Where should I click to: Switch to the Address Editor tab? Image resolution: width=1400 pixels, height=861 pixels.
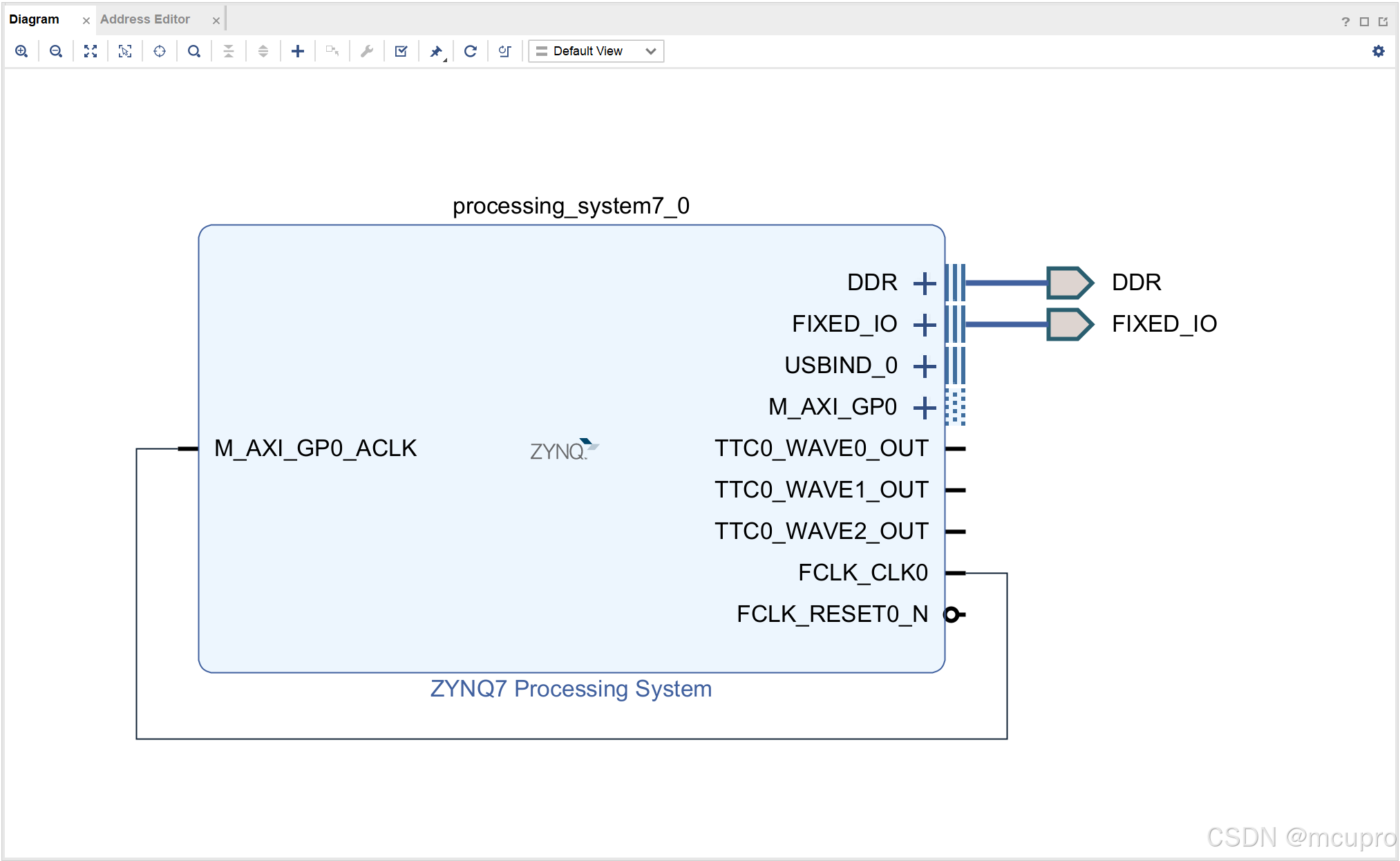(x=145, y=19)
